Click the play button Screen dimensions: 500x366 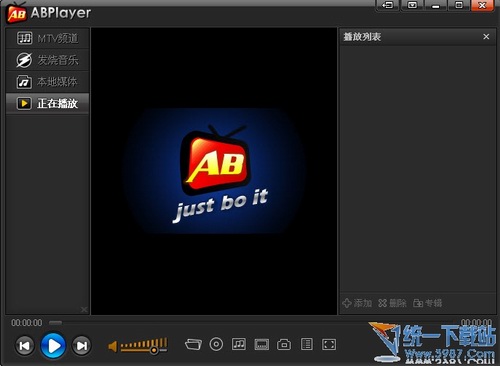[x=53, y=346]
